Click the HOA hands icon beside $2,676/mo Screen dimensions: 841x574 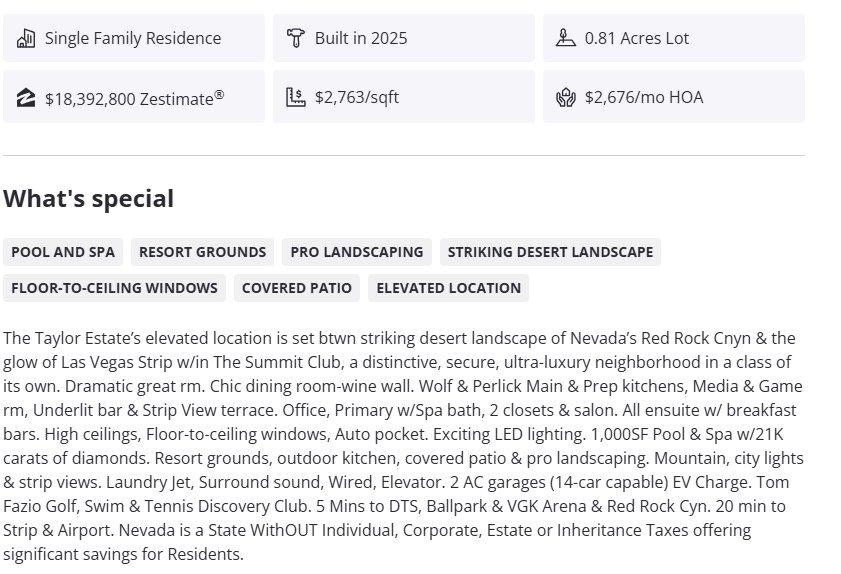pos(565,97)
